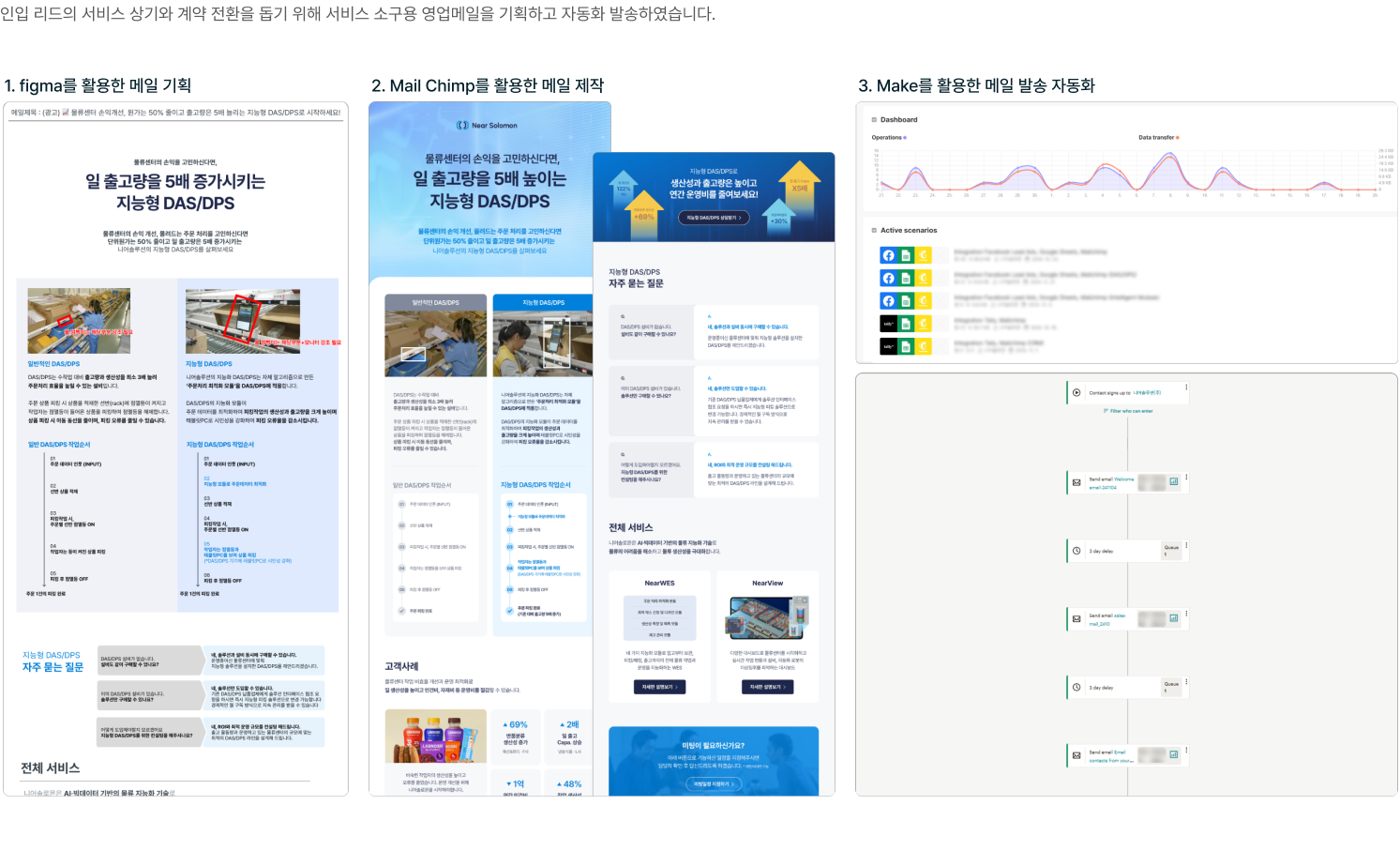Click the play icon on the 'Contact signs up to' step
The width and height of the screenshot is (1400, 866).
(1076, 392)
